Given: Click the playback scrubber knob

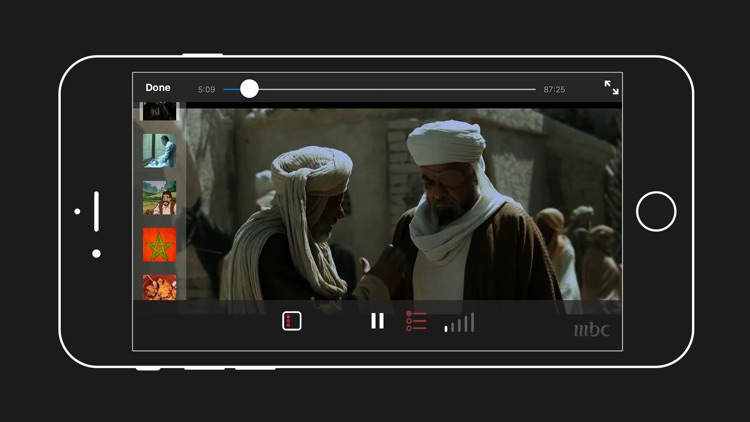Looking at the screenshot, I should coord(249,89).
